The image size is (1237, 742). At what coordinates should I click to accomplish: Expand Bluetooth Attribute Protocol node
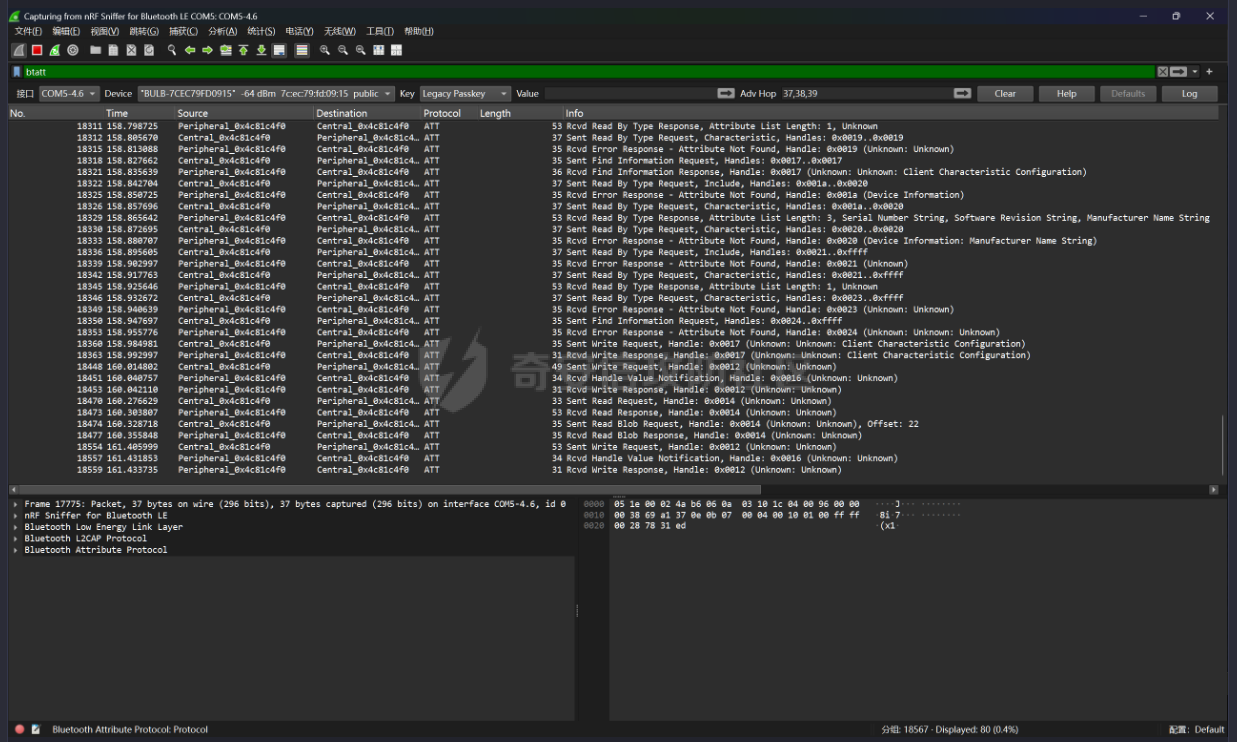(15, 550)
